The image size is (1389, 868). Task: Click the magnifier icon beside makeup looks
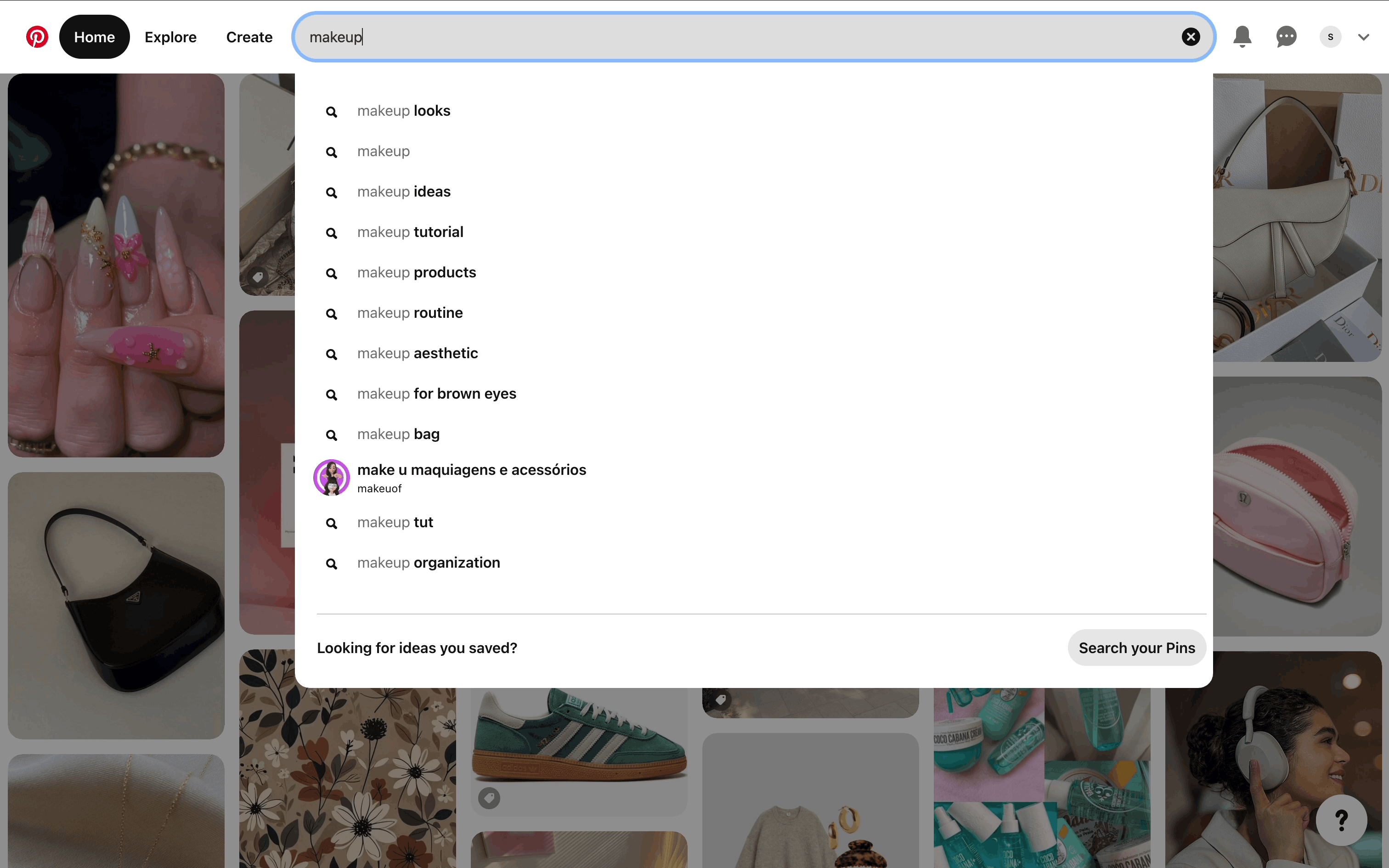pyautogui.click(x=331, y=112)
